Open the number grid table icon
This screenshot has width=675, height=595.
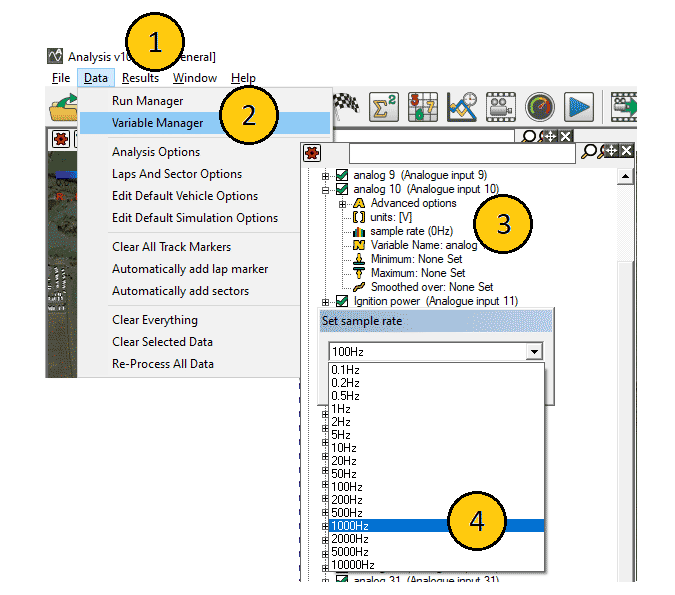[423, 106]
